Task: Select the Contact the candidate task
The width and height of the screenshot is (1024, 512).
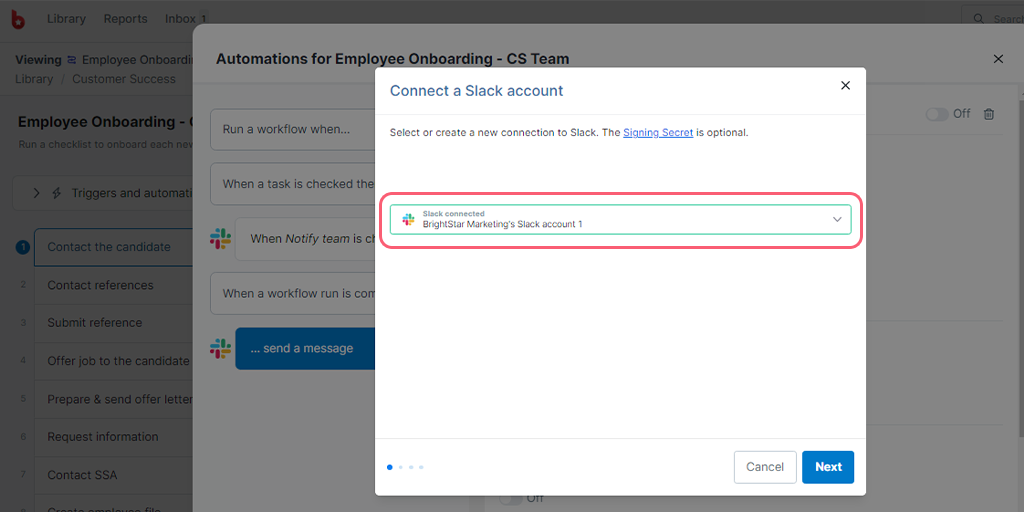Action: 113,247
